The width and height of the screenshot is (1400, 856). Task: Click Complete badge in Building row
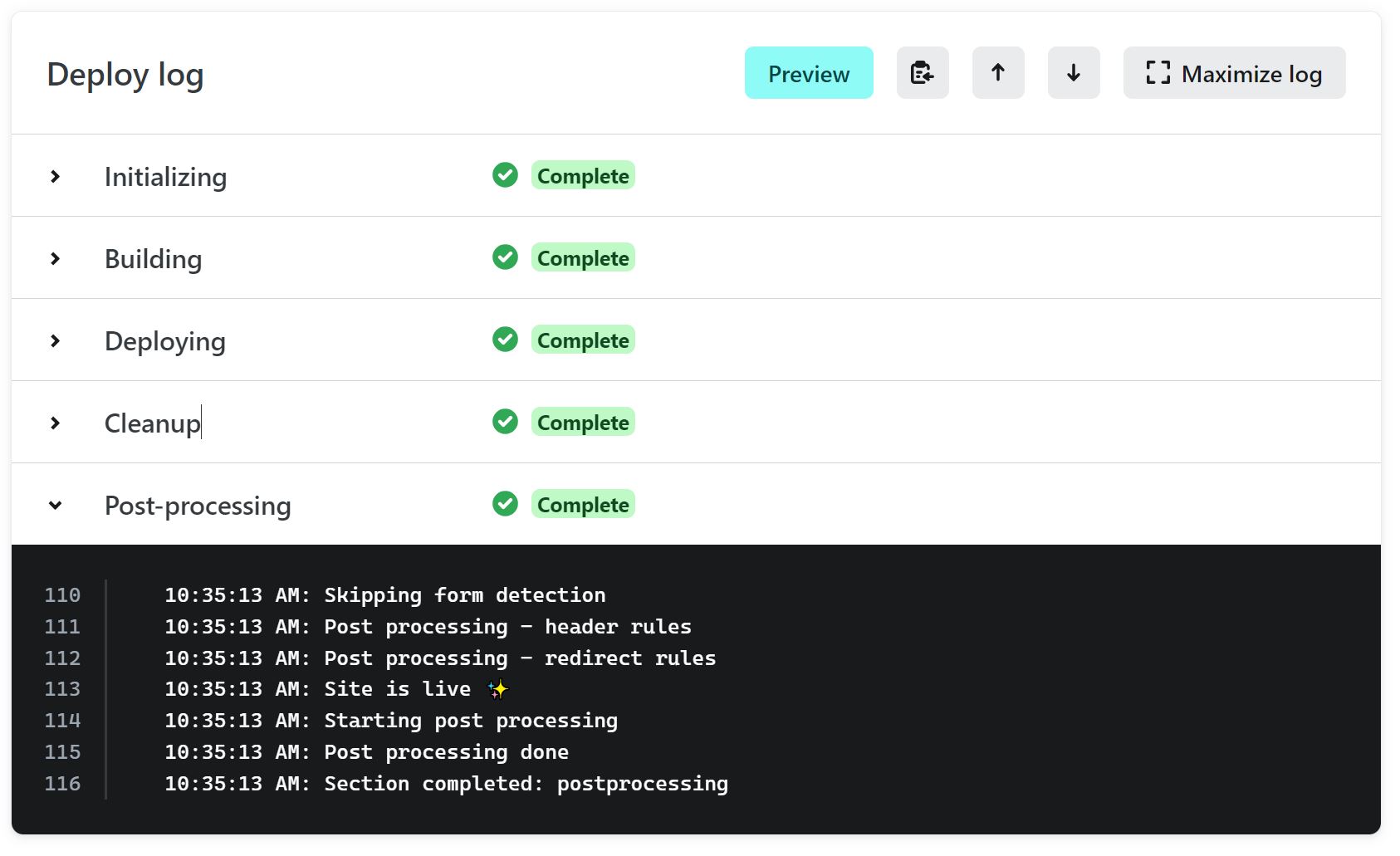point(583,257)
